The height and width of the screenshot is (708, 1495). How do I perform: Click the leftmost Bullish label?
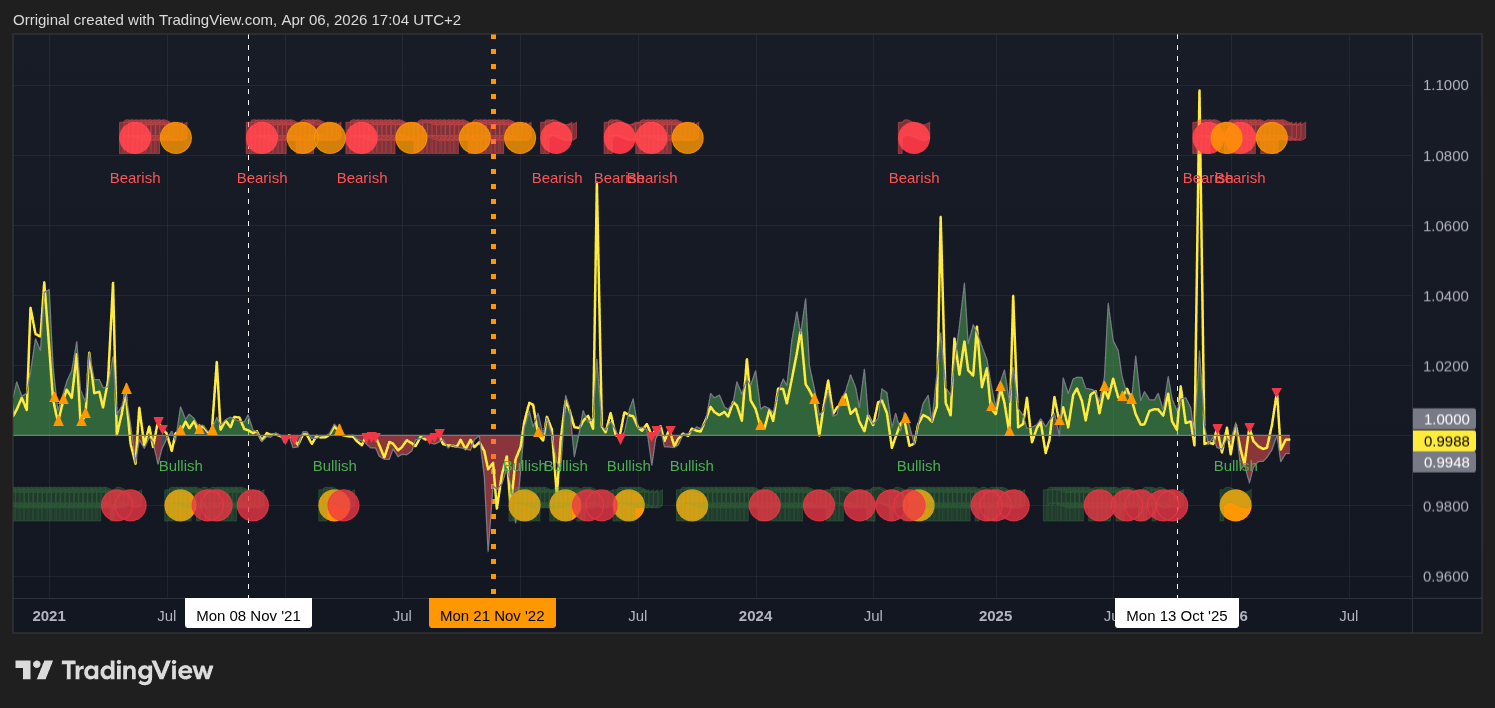click(x=180, y=466)
